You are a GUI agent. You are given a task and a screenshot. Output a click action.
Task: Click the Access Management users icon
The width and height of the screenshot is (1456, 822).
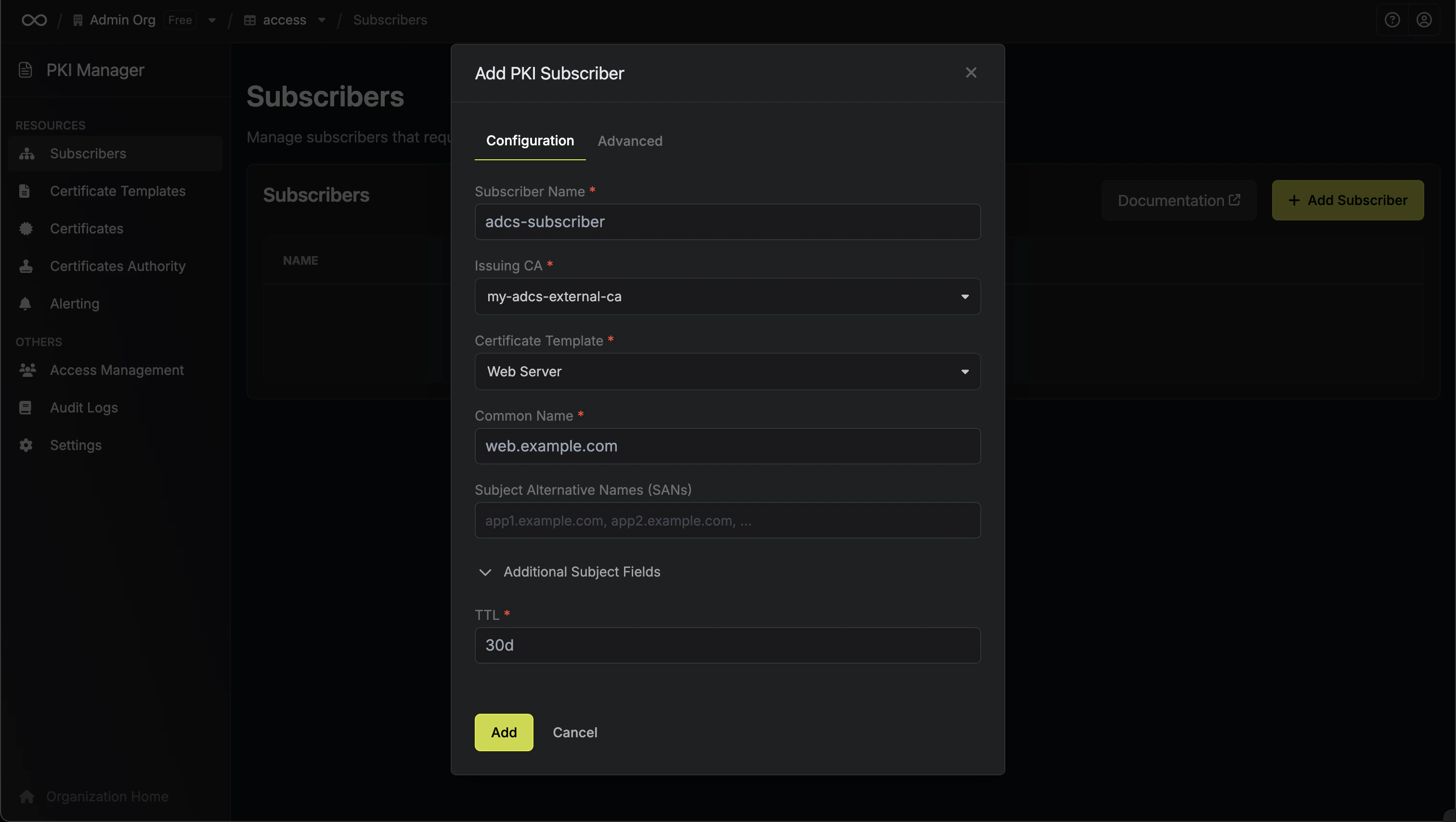click(27, 370)
